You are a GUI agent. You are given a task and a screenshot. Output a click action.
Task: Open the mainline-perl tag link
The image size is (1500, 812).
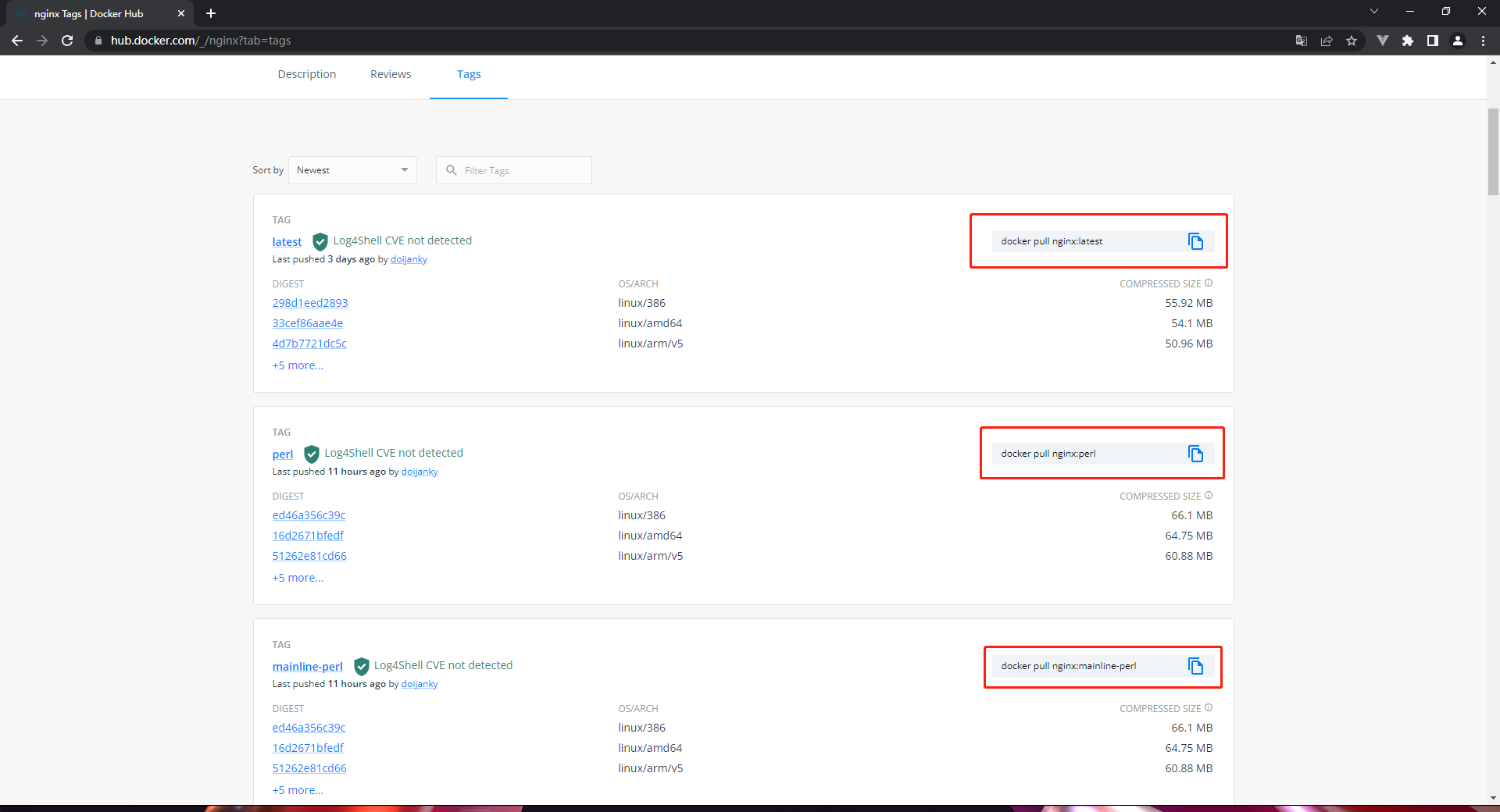[x=307, y=667]
